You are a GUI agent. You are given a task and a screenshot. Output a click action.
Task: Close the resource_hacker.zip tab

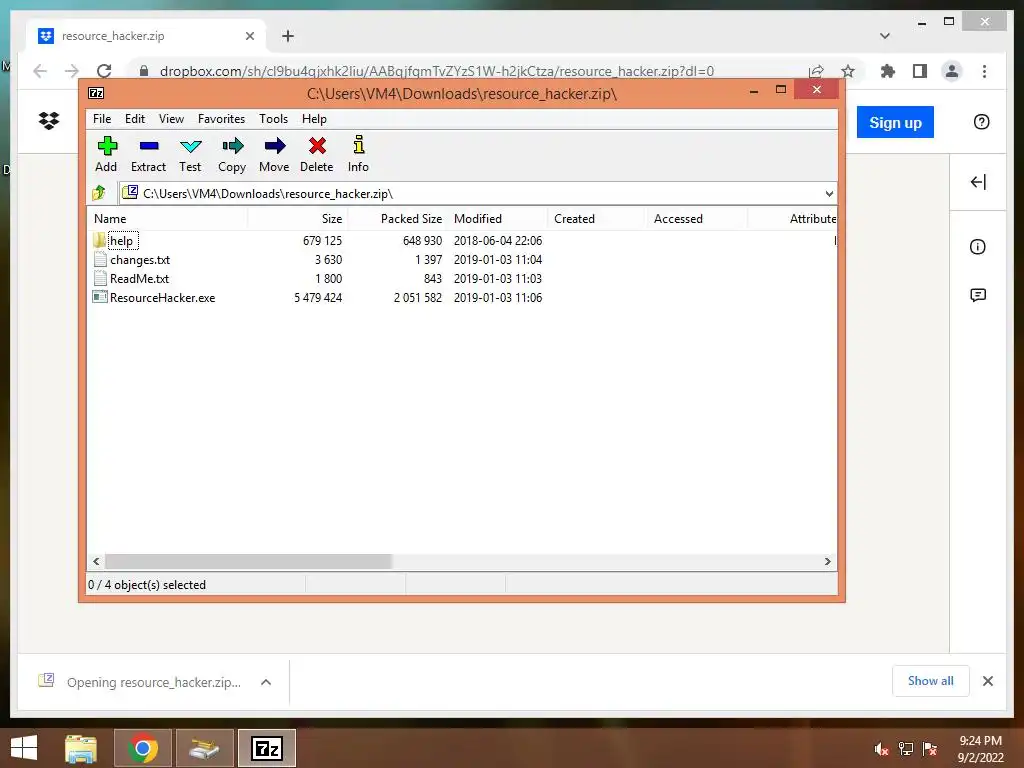(x=249, y=36)
